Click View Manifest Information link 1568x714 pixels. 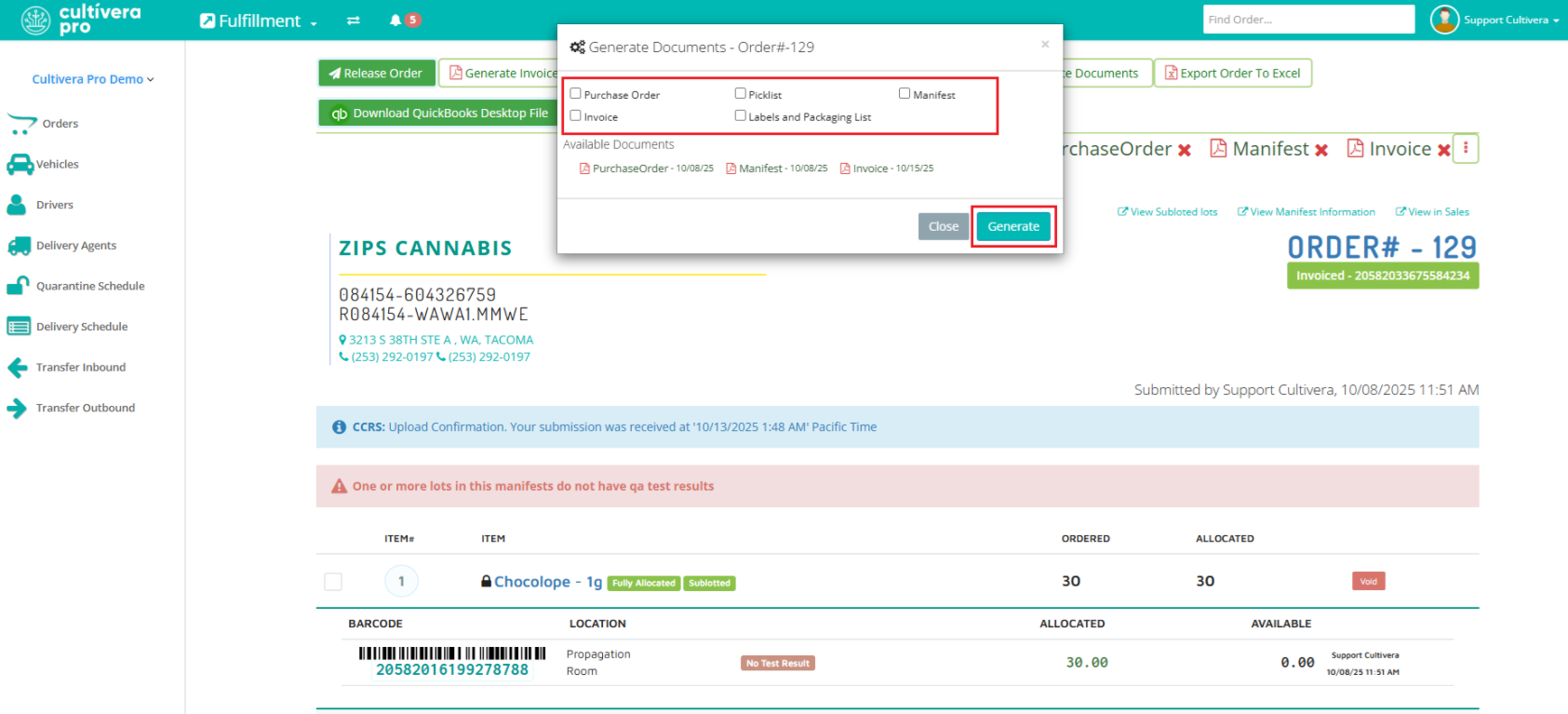point(1307,212)
